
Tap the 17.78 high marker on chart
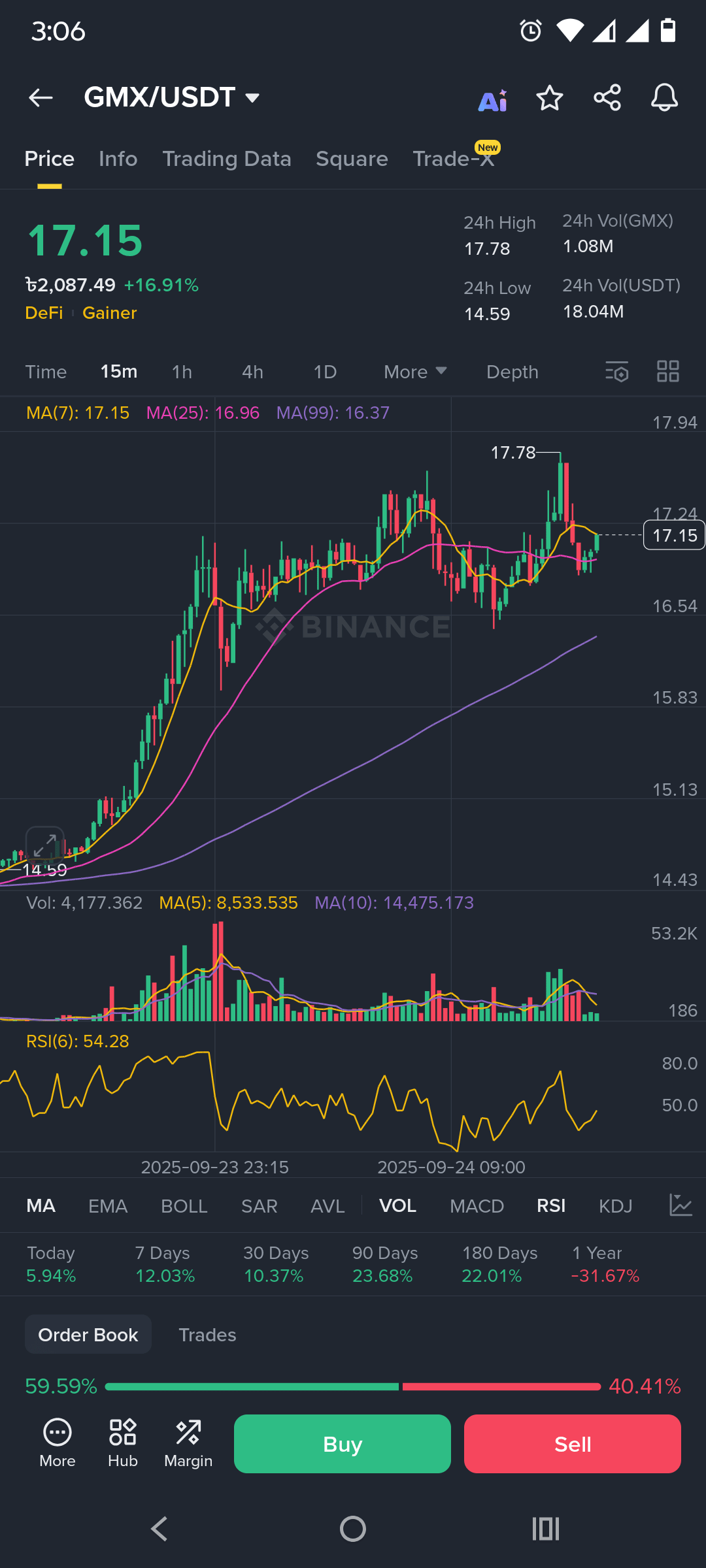tap(513, 452)
